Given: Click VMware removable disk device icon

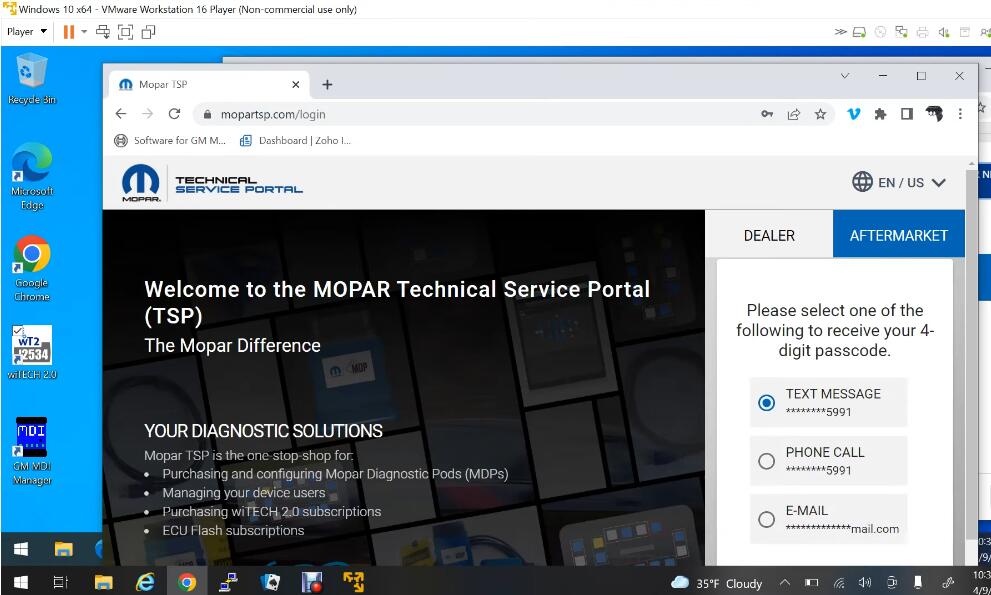Looking at the screenshot, I should (x=859, y=32).
